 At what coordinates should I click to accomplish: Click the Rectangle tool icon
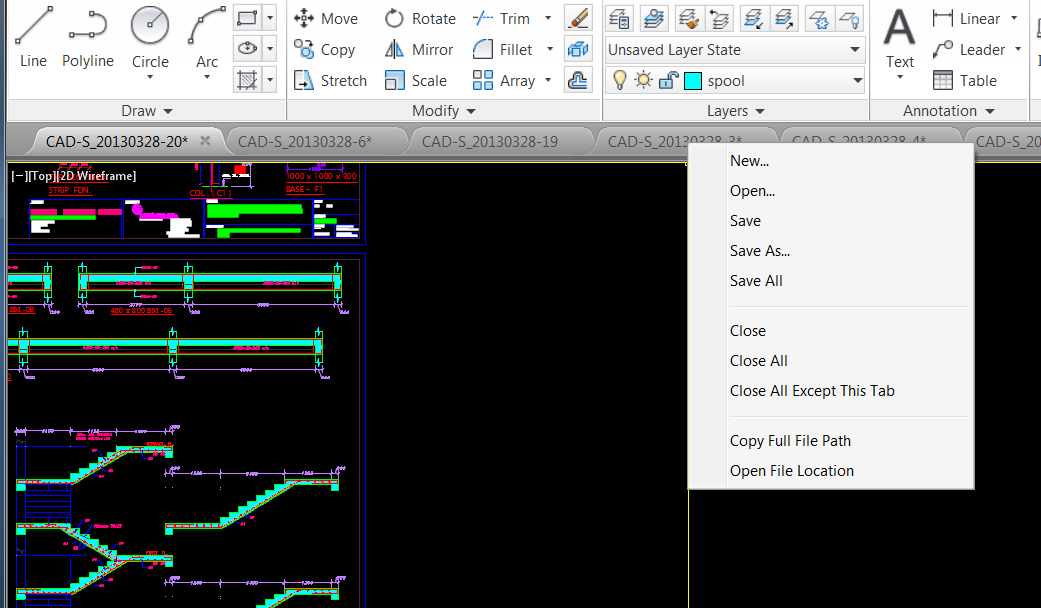247,18
